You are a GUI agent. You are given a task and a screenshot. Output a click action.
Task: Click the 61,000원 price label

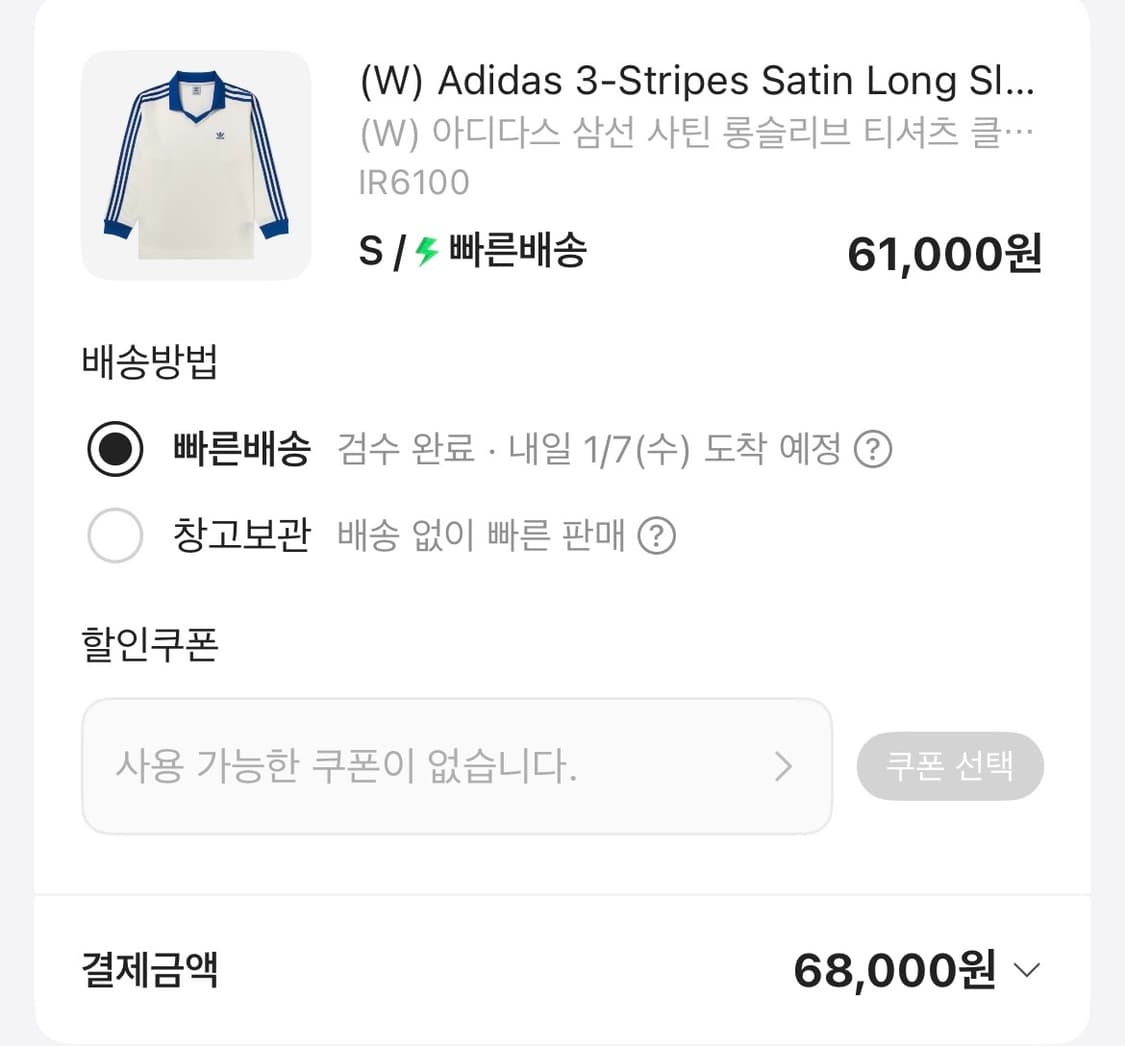(941, 253)
